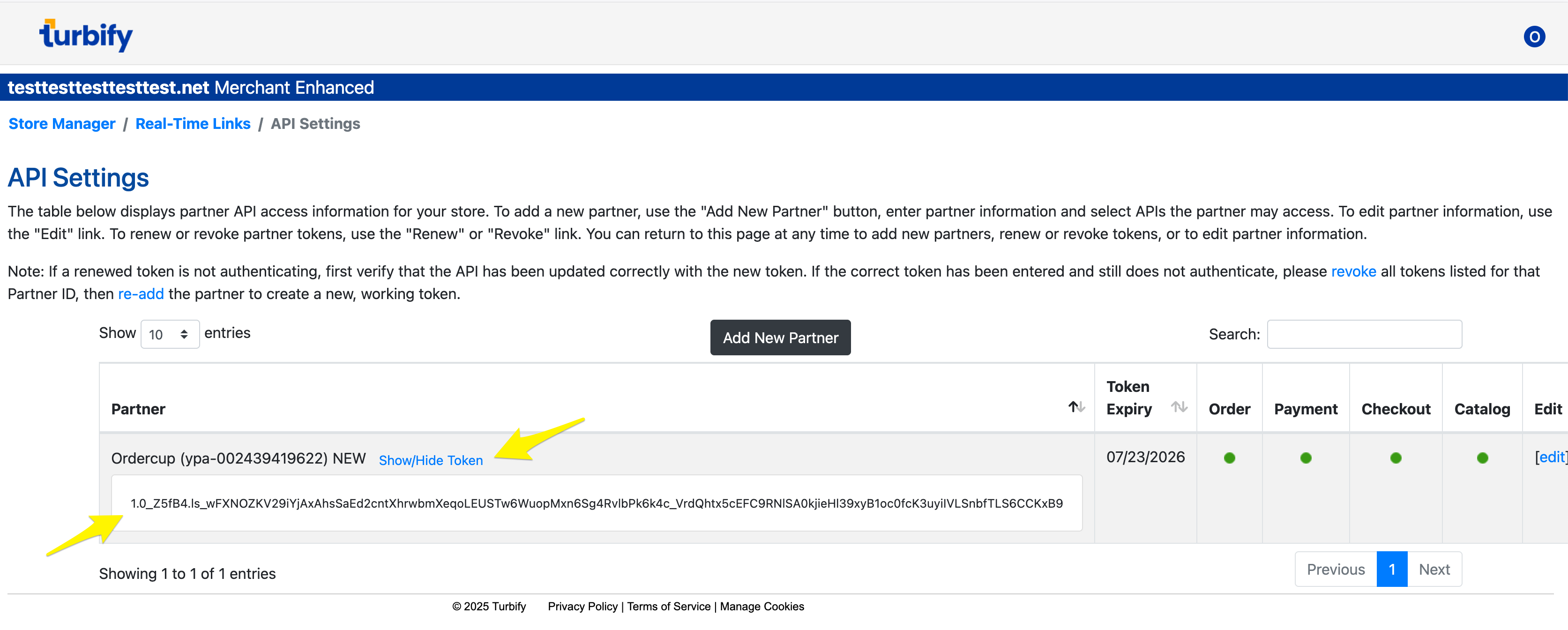Image resolution: width=1568 pixels, height=630 pixels.
Task: Click the green Checkout status dot
Action: click(x=1395, y=458)
